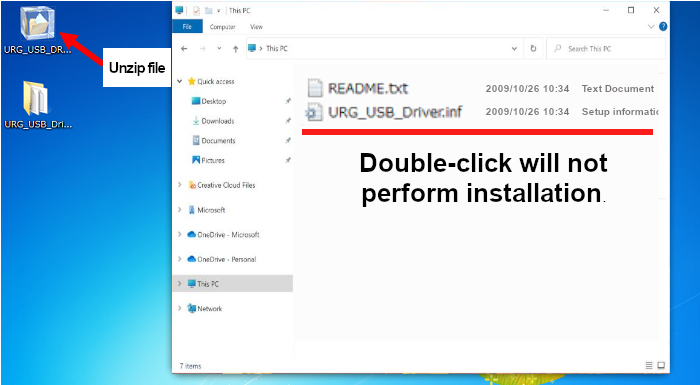Open the recent locations dropdown arrow

[x=219, y=49]
